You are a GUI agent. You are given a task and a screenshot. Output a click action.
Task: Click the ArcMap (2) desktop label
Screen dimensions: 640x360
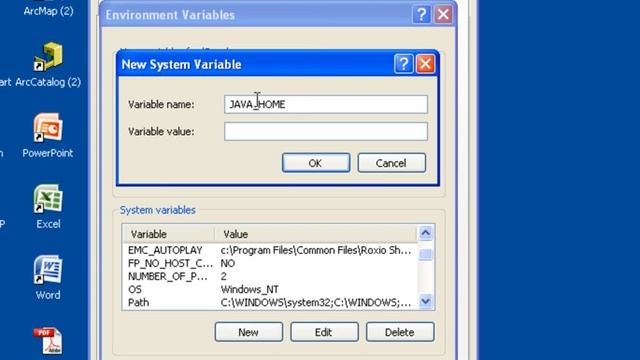[48, 11]
